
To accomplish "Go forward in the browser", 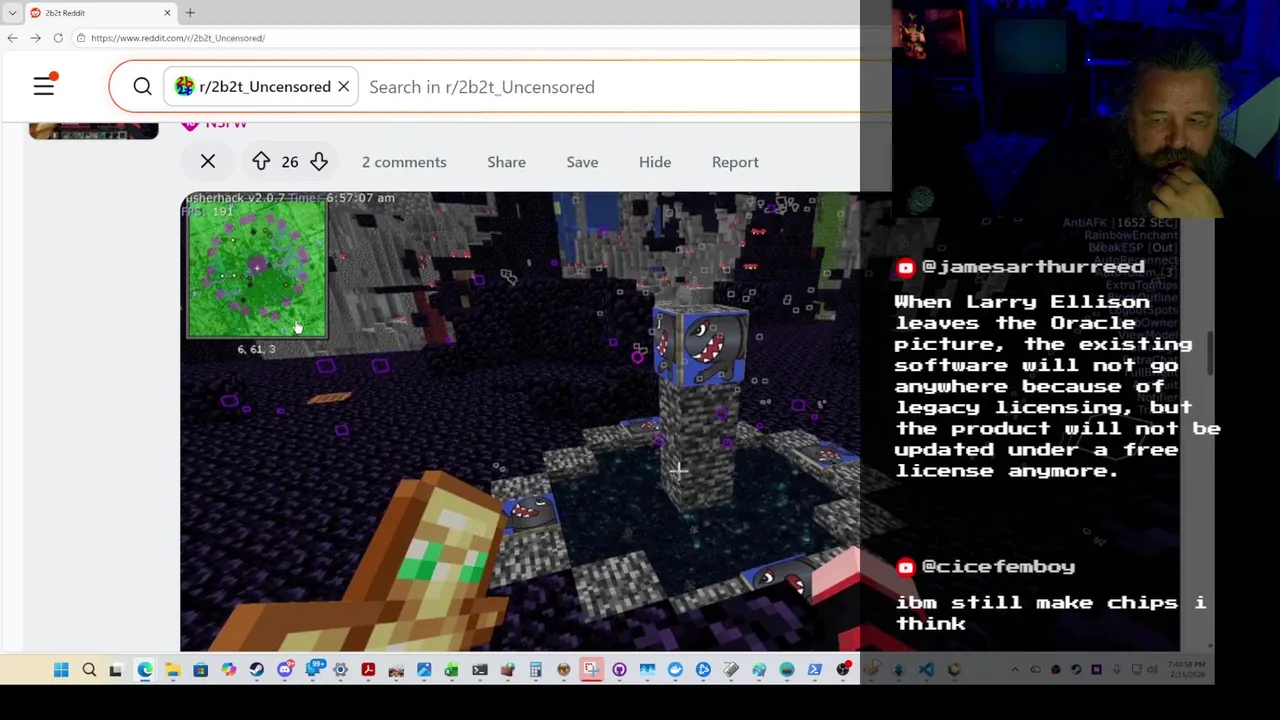I will click(35, 38).
